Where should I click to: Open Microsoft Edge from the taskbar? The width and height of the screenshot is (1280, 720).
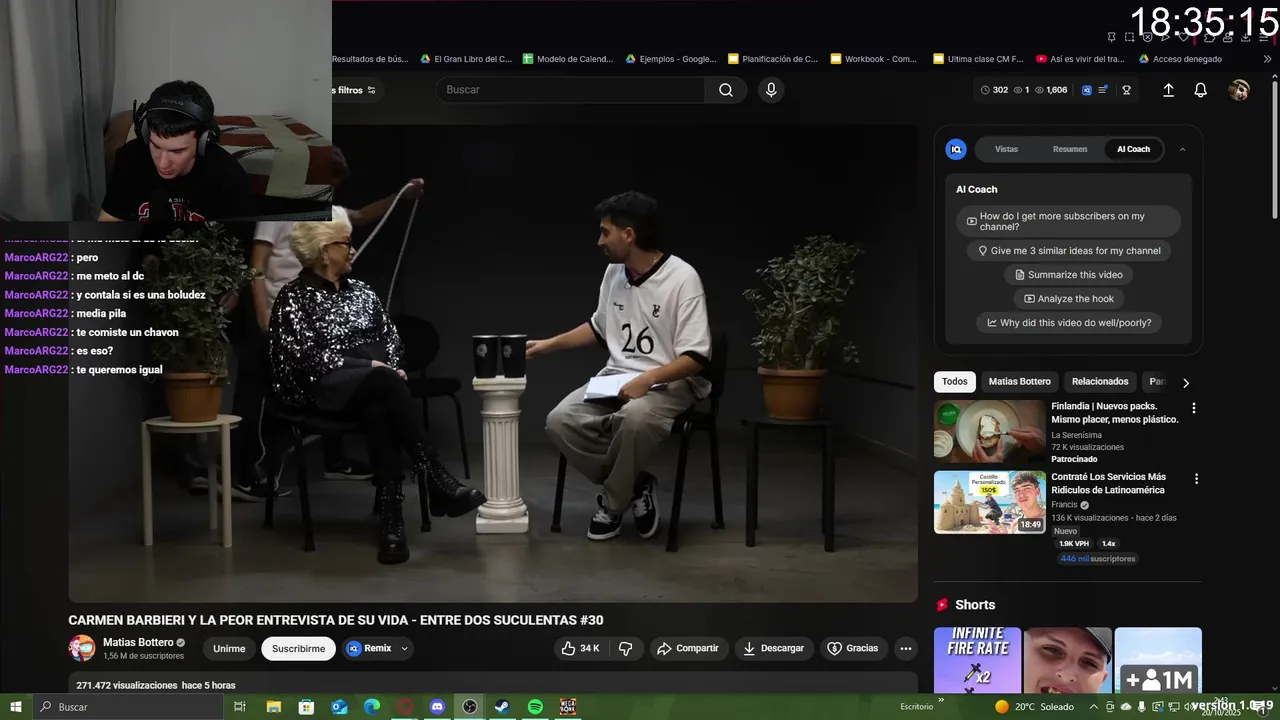coord(372,706)
